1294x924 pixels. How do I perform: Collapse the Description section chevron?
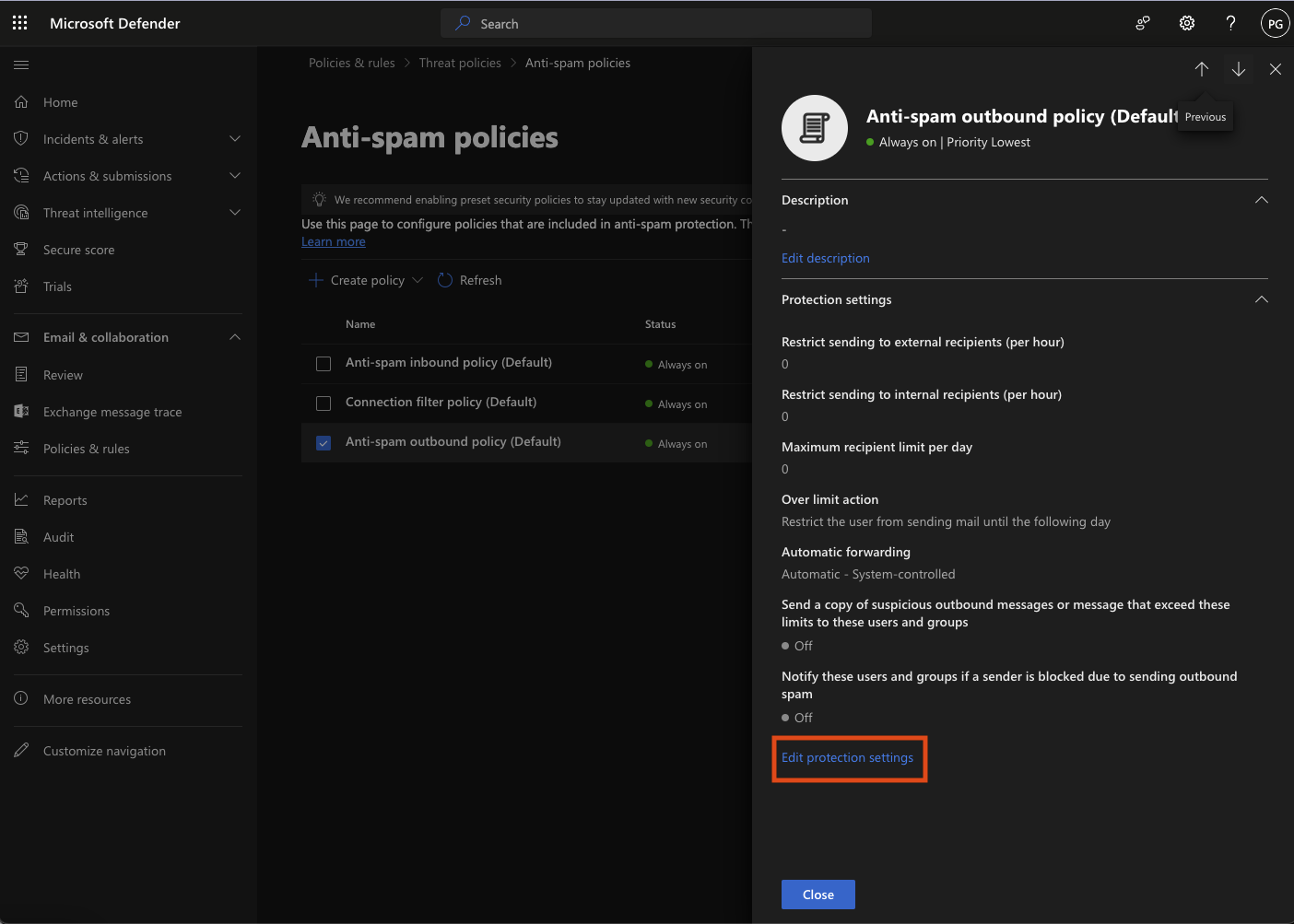[1262, 200]
